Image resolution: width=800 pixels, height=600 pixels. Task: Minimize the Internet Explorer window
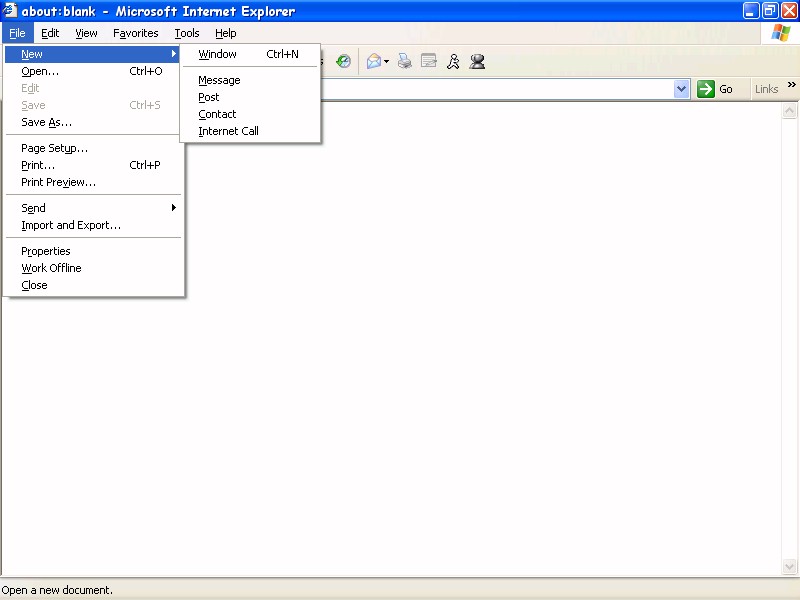(x=751, y=11)
